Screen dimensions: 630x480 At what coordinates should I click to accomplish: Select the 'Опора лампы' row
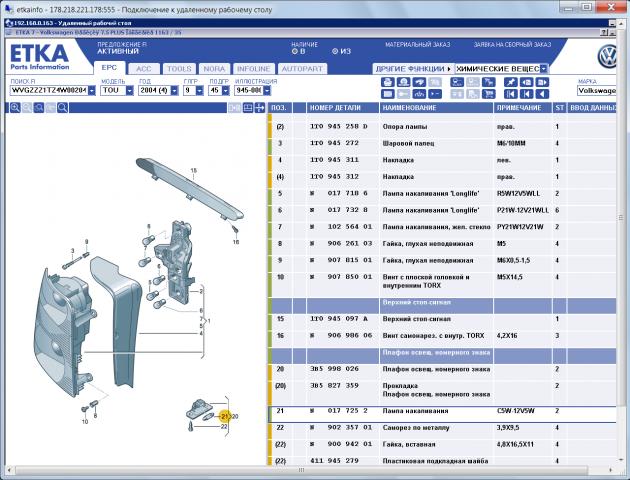442,127
